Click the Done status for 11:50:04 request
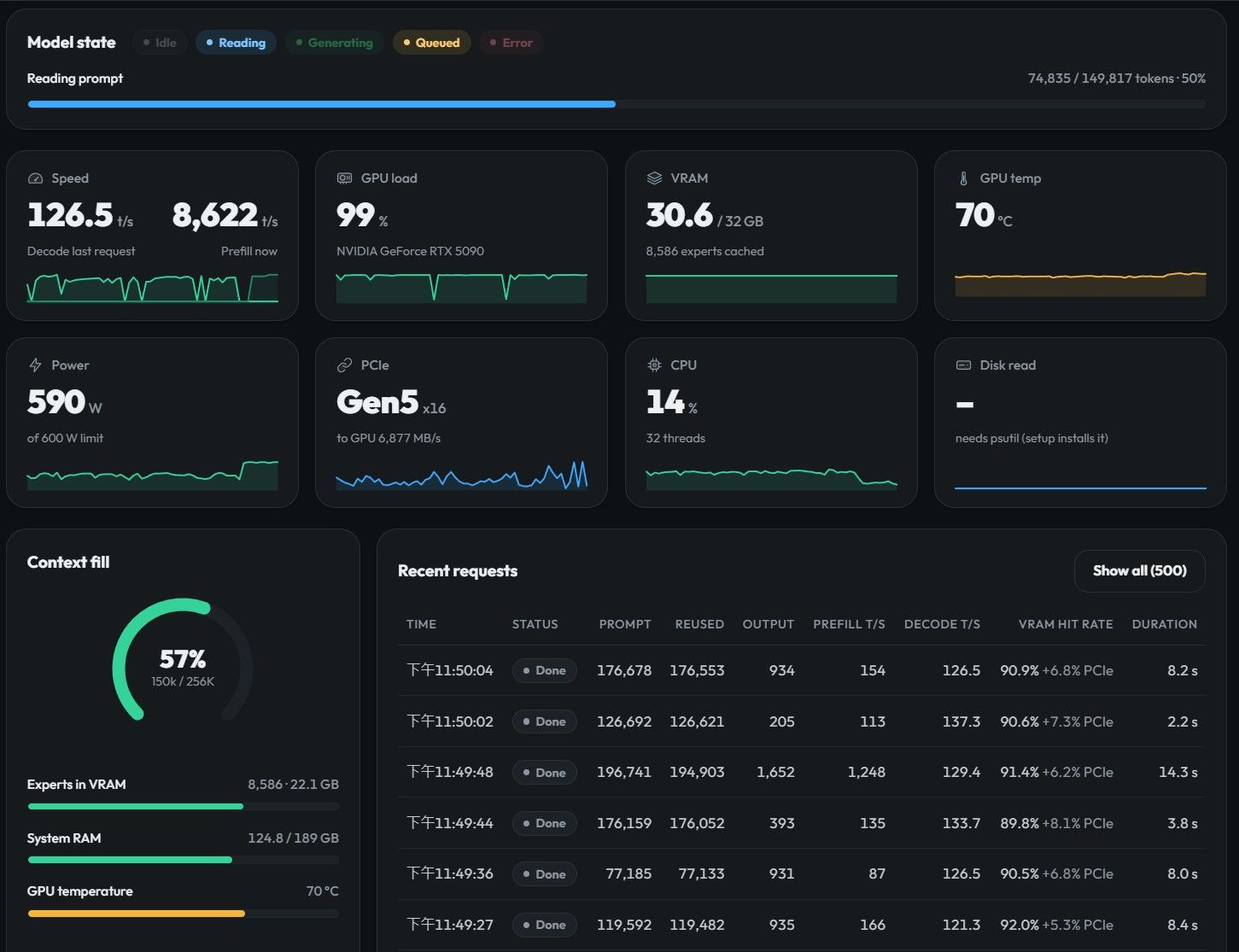Image resolution: width=1239 pixels, height=952 pixels. click(x=545, y=670)
